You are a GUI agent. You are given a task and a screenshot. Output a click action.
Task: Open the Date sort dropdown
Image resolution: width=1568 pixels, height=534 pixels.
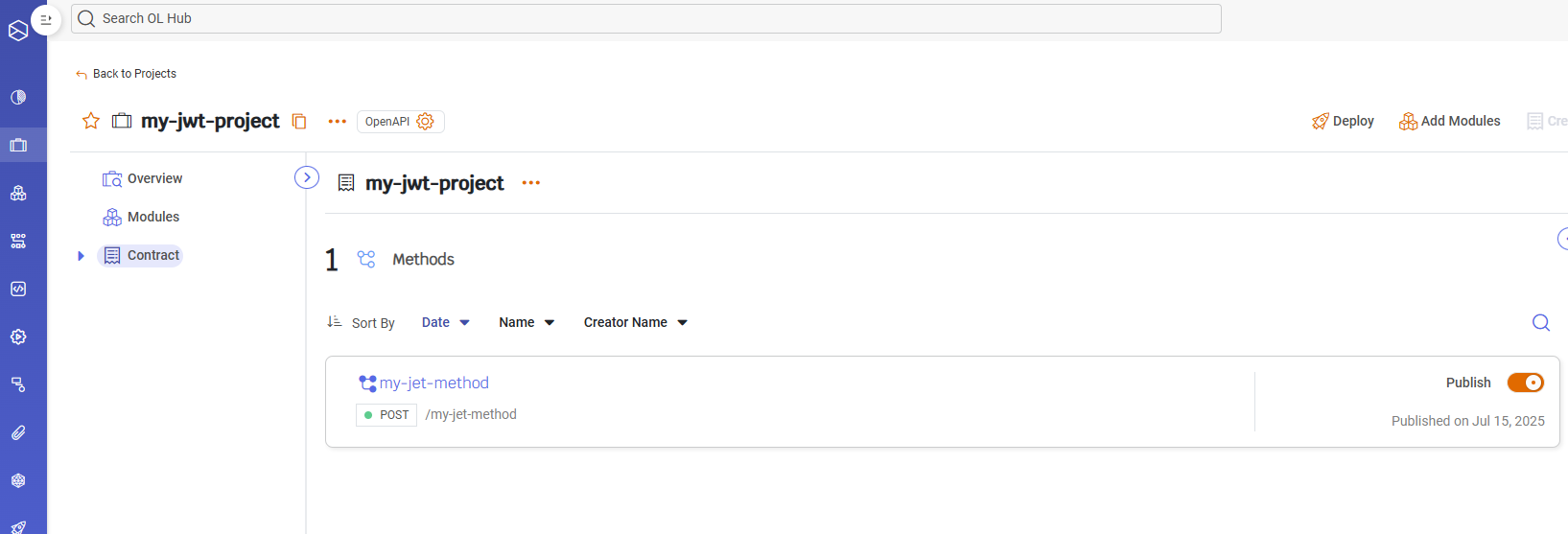coord(446,322)
